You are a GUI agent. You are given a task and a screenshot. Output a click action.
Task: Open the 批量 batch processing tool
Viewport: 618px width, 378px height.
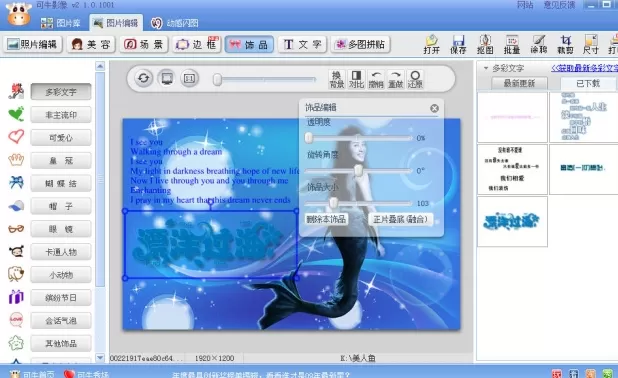512,44
